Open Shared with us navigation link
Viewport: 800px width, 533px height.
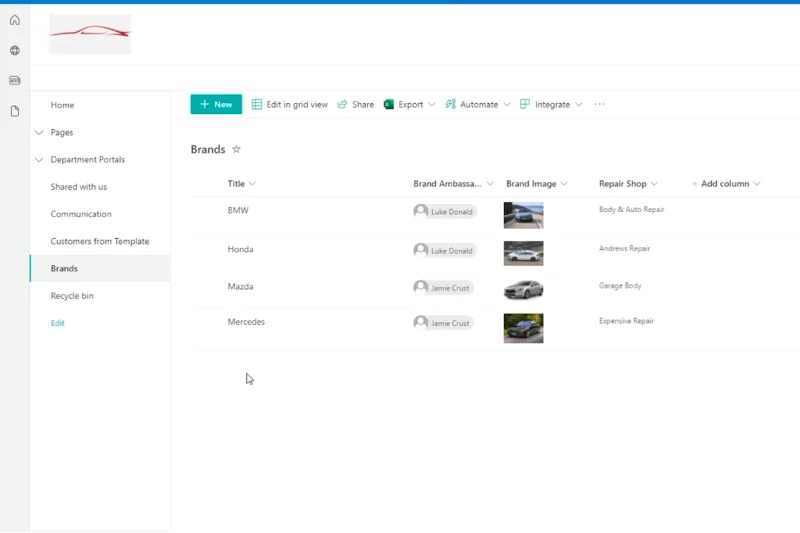(79, 187)
